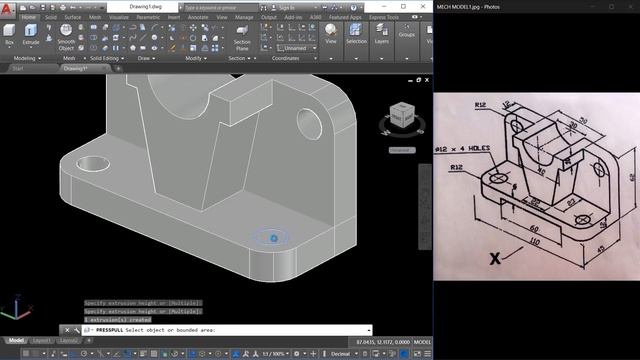
Task: Click the New file quick access icon
Action: [23, 7]
